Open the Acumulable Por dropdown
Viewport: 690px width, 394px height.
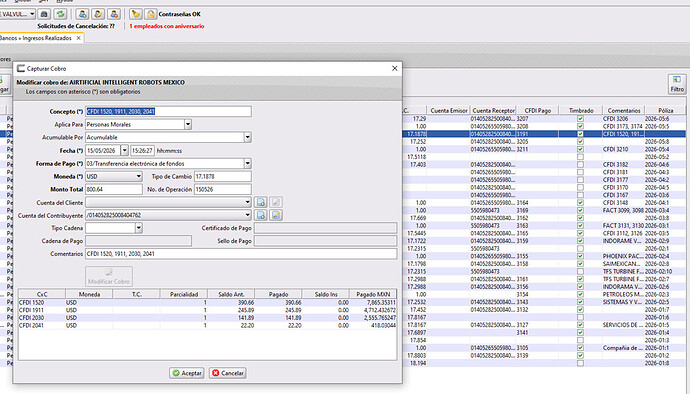coord(248,137)
